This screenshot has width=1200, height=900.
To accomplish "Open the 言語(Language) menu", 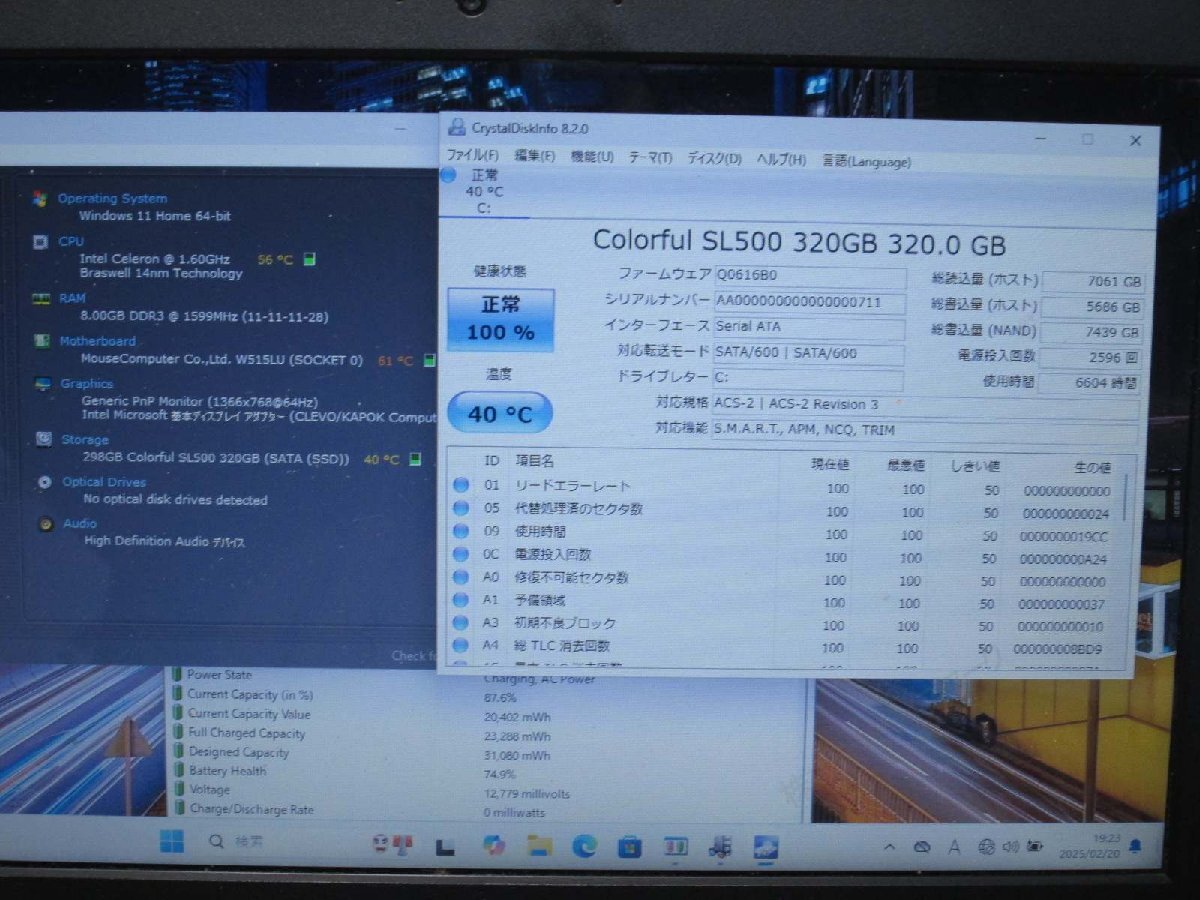I will click(x=866, y=161).
